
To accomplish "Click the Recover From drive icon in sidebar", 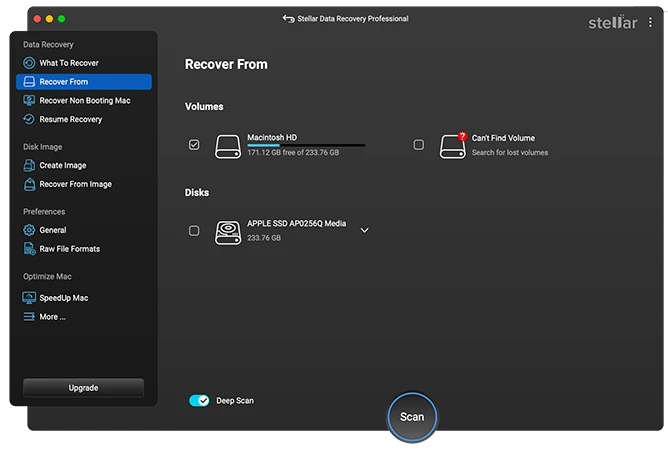I will tap(29, 82).
